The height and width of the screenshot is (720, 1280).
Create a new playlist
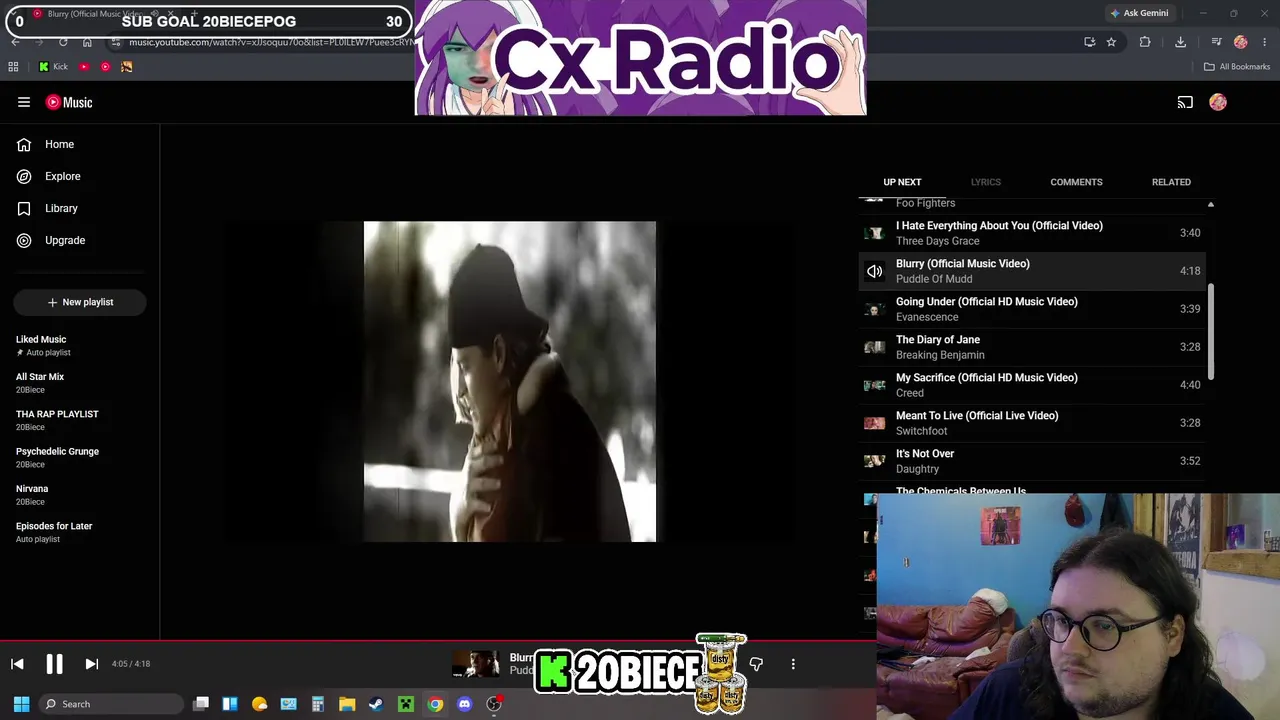click(x=80, y=302)
